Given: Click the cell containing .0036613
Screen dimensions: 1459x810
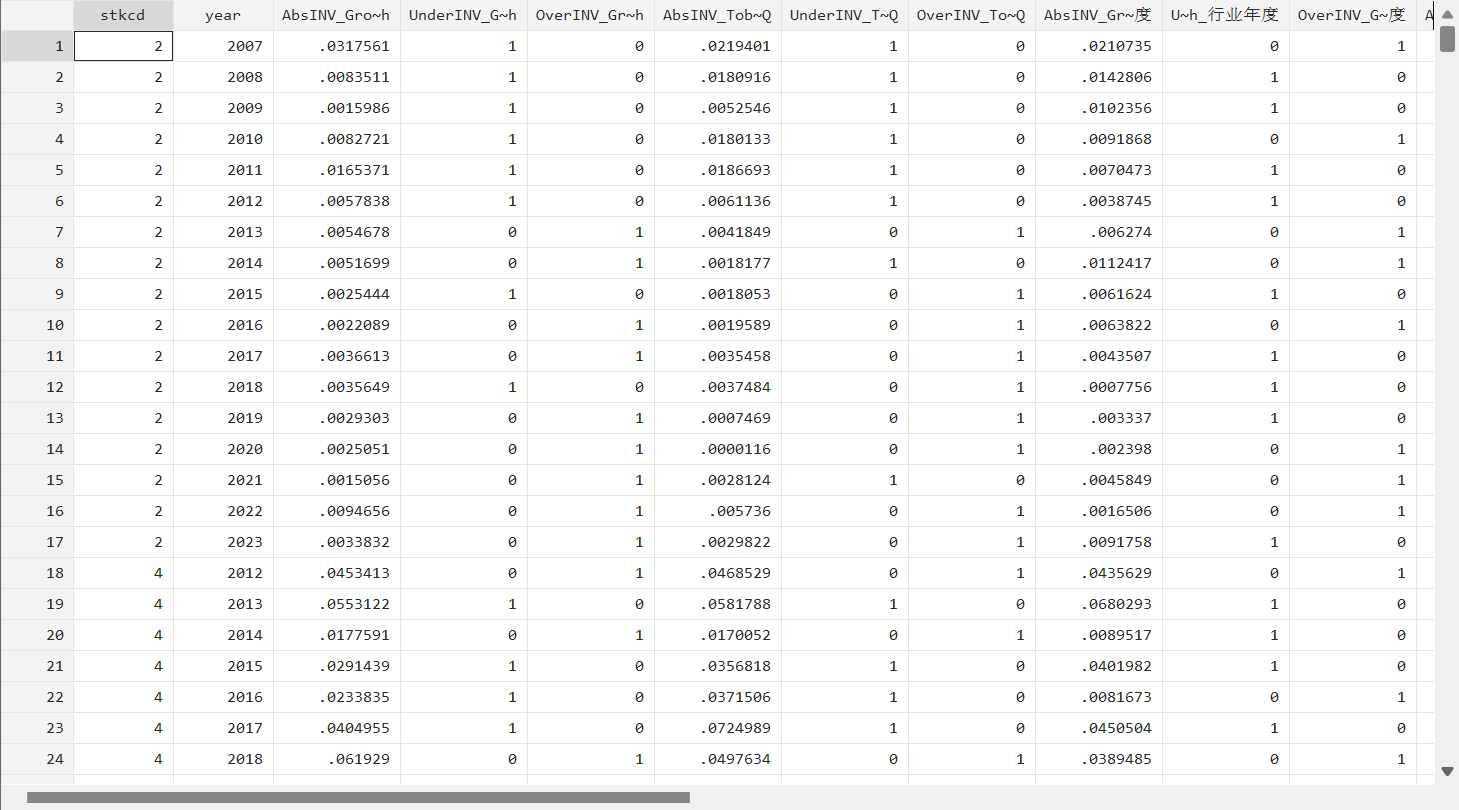Looking at the screenshot, I should coord(337,356).
